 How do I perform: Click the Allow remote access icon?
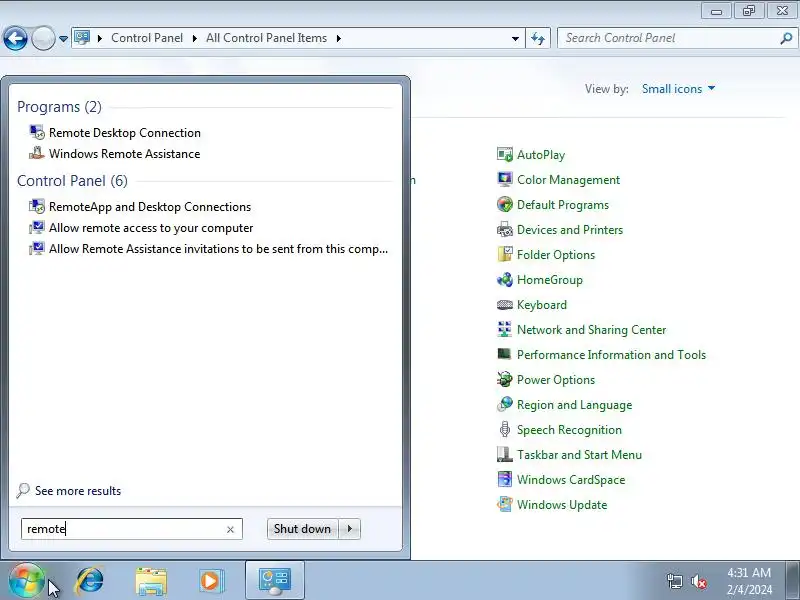pos(37,228)
